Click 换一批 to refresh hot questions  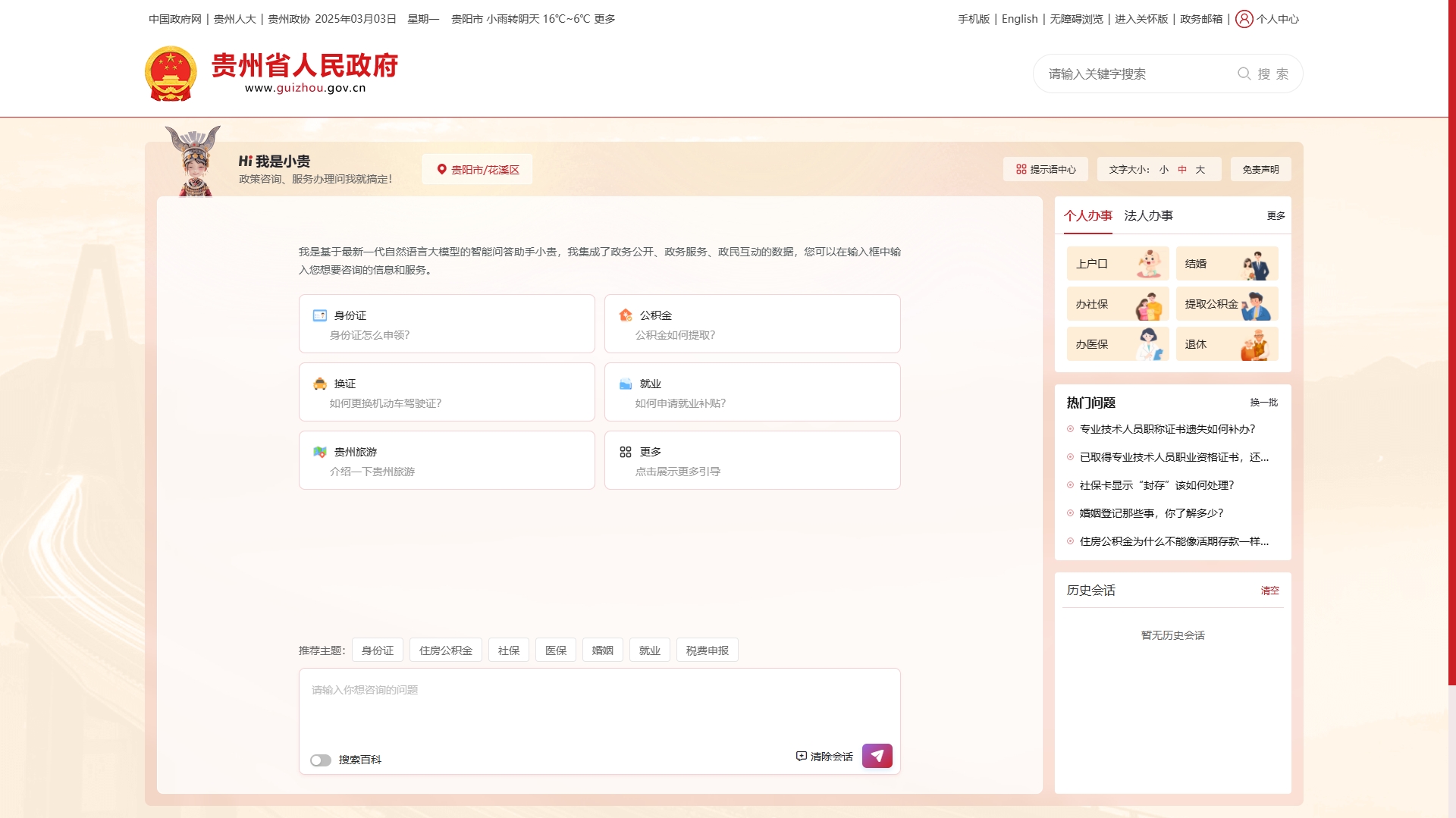tap(1263, 403)
